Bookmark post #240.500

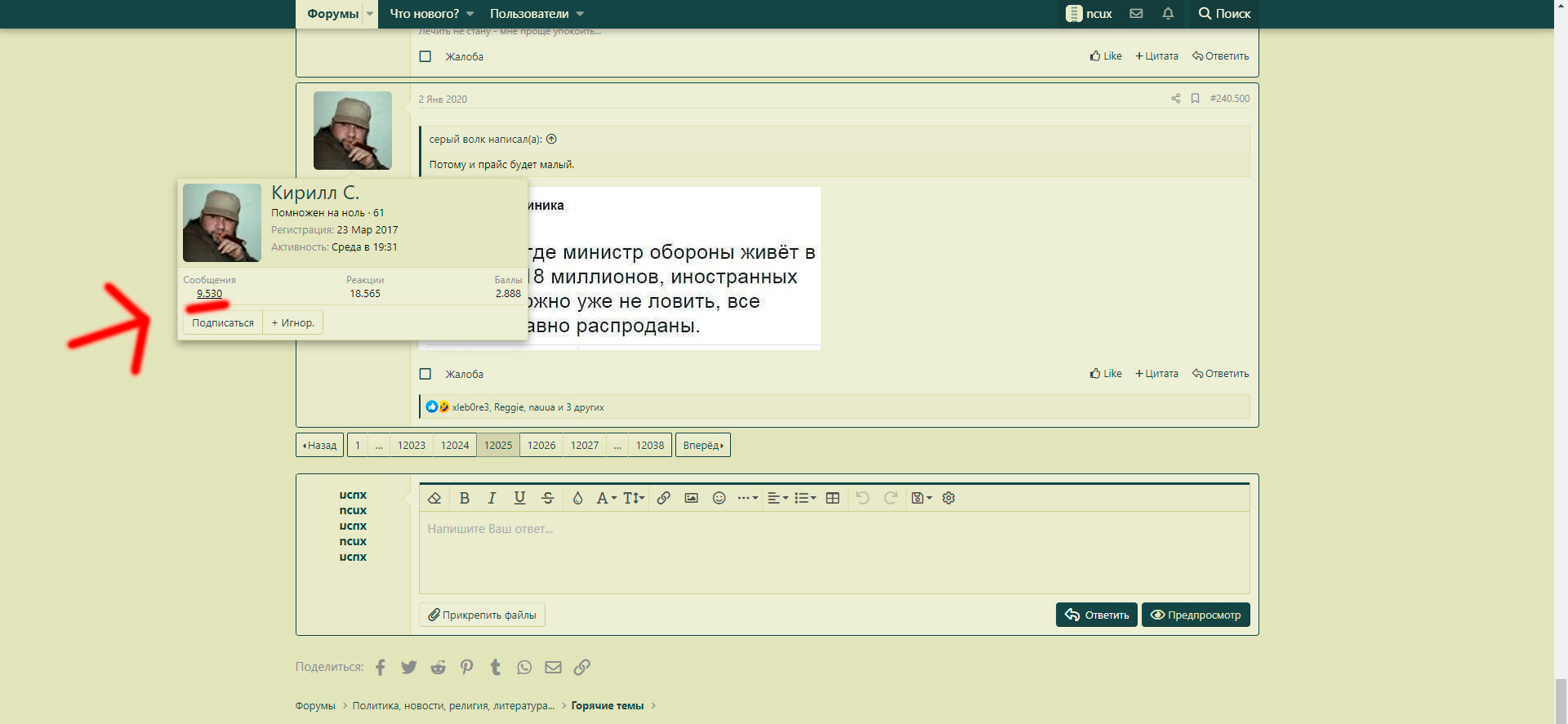(x=1195, y=99)
